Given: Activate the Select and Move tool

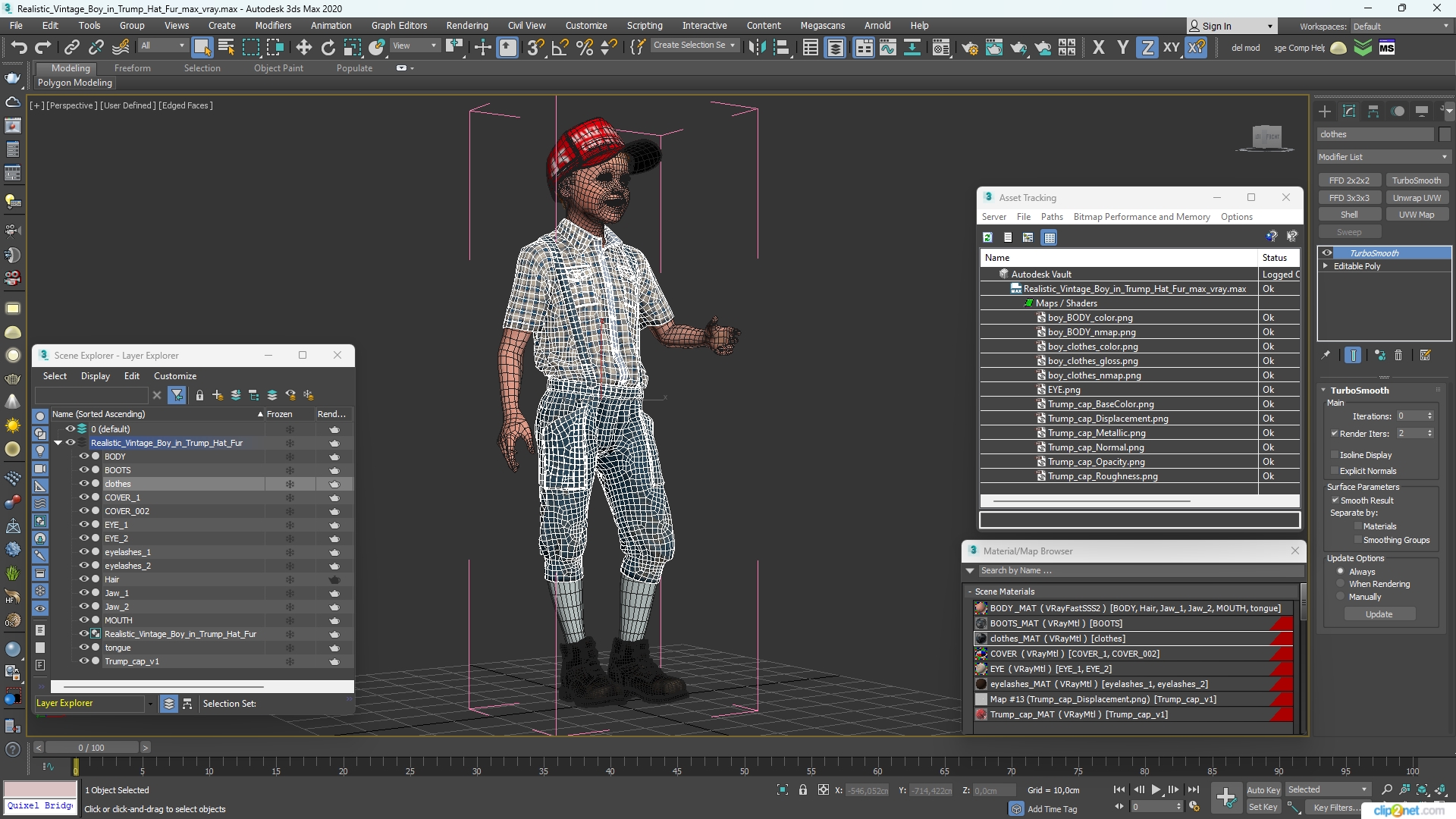Looking at the screenshot, I should 303,48.
